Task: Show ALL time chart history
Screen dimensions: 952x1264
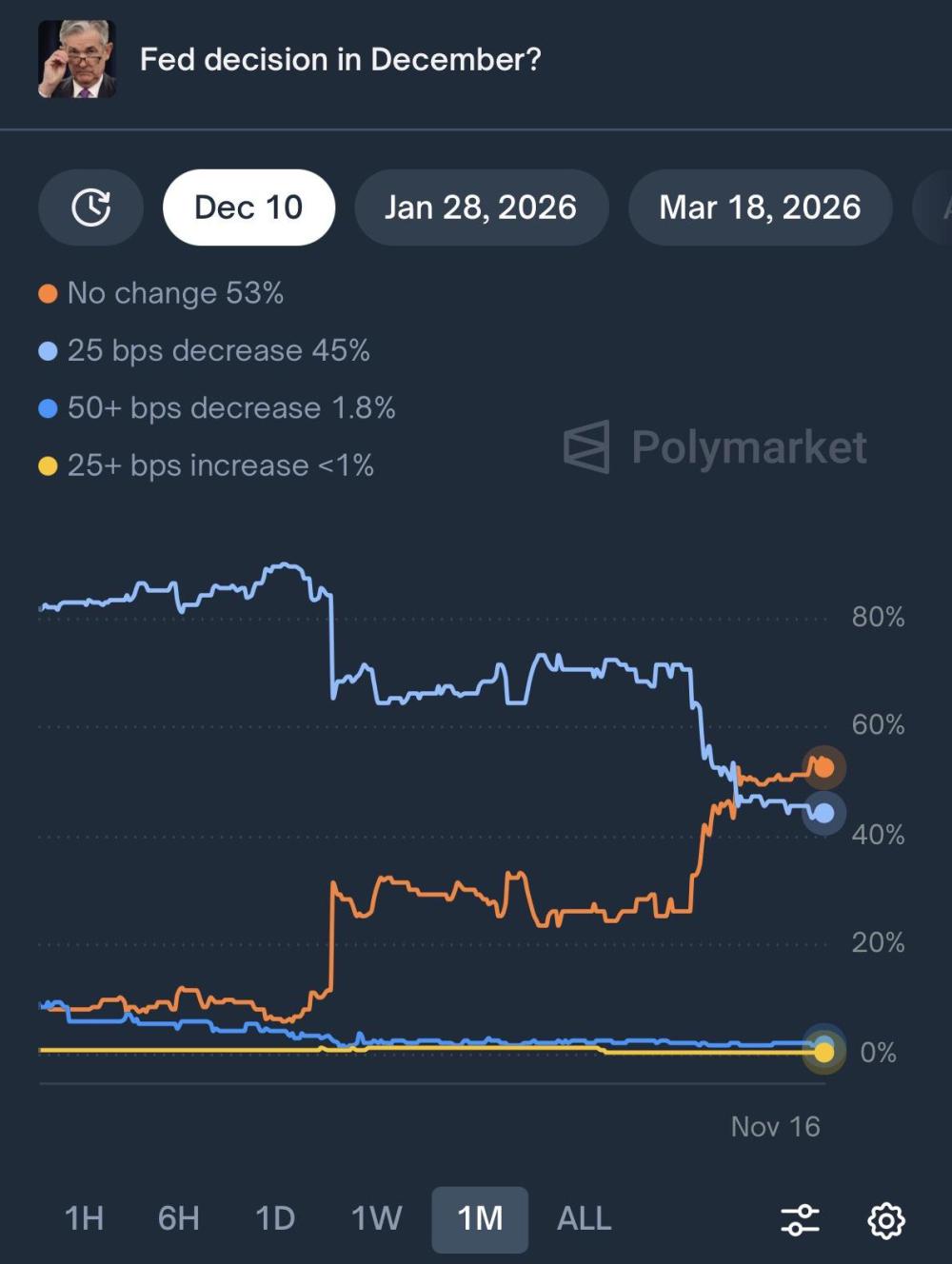Action: pos(584,1218)
